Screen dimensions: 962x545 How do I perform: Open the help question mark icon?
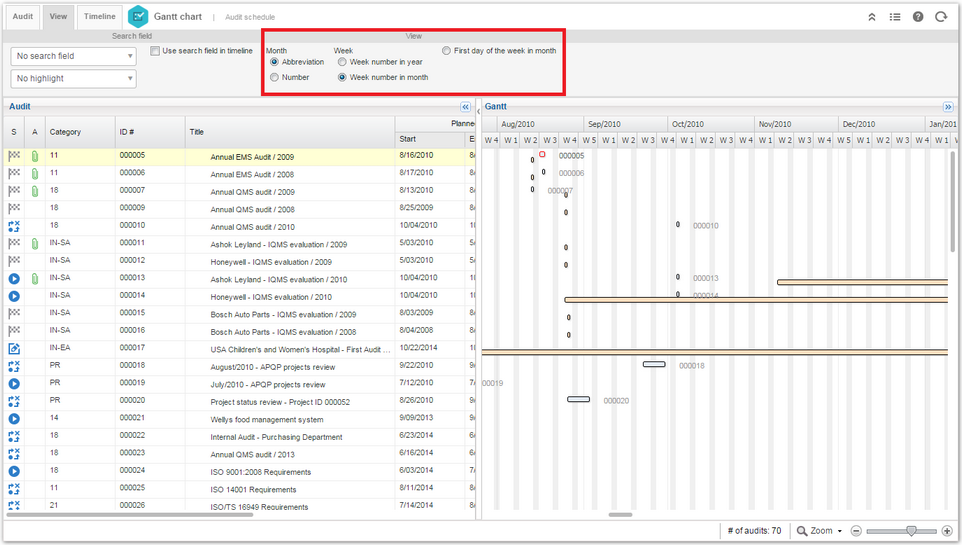coord(918,17)
